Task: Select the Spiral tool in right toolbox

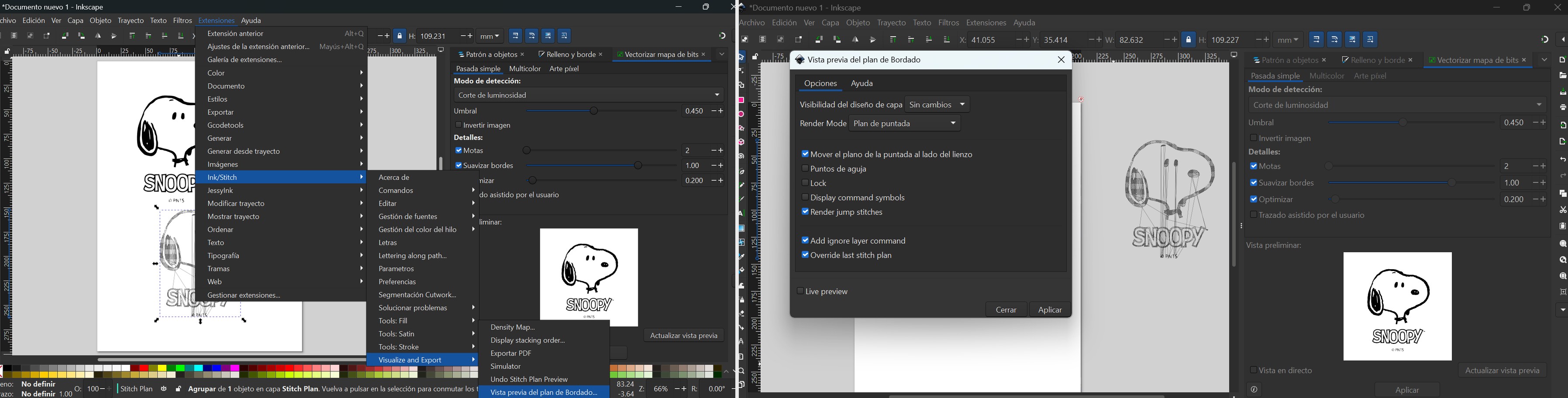Action: [x=741, y=156]
